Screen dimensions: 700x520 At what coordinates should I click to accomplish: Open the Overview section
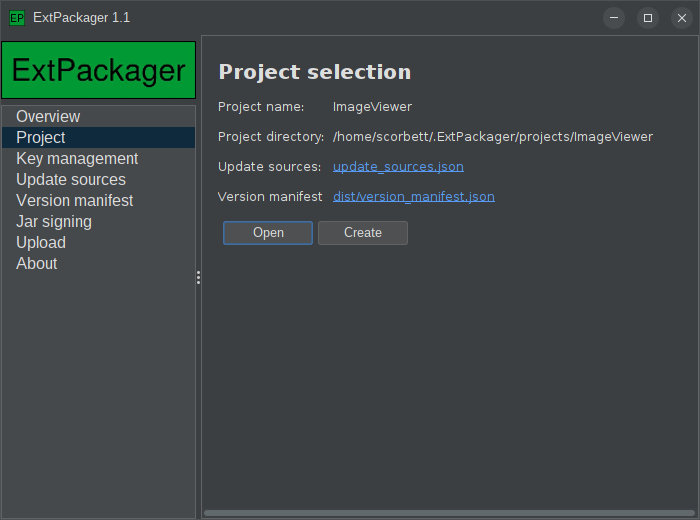(x=99, y=116)
